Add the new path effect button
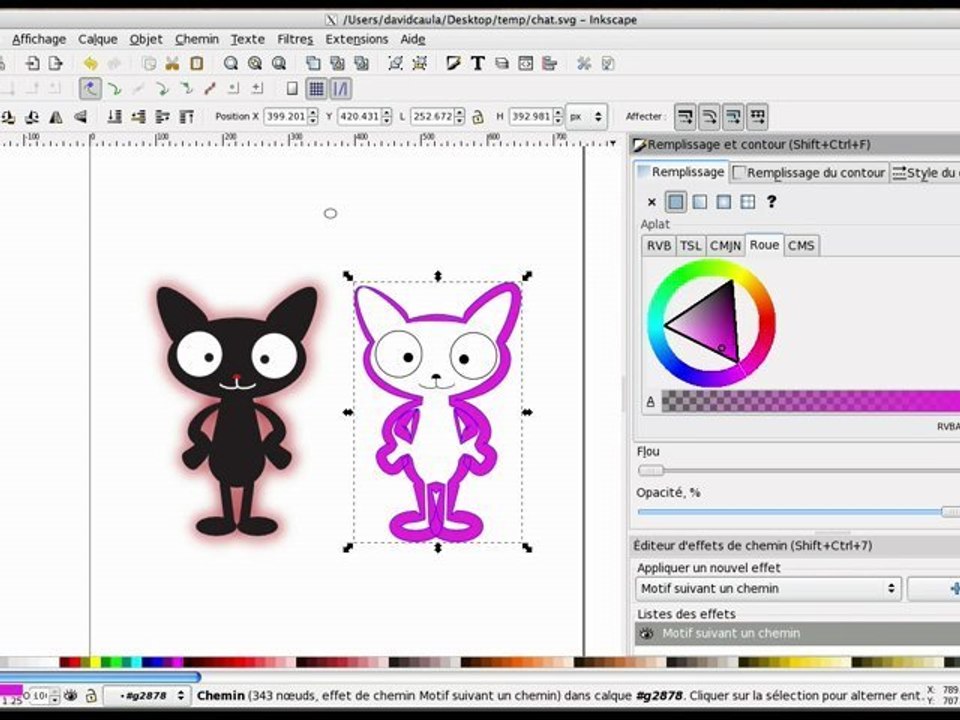The height and width of the screenshot is (720, 960). 934,588
